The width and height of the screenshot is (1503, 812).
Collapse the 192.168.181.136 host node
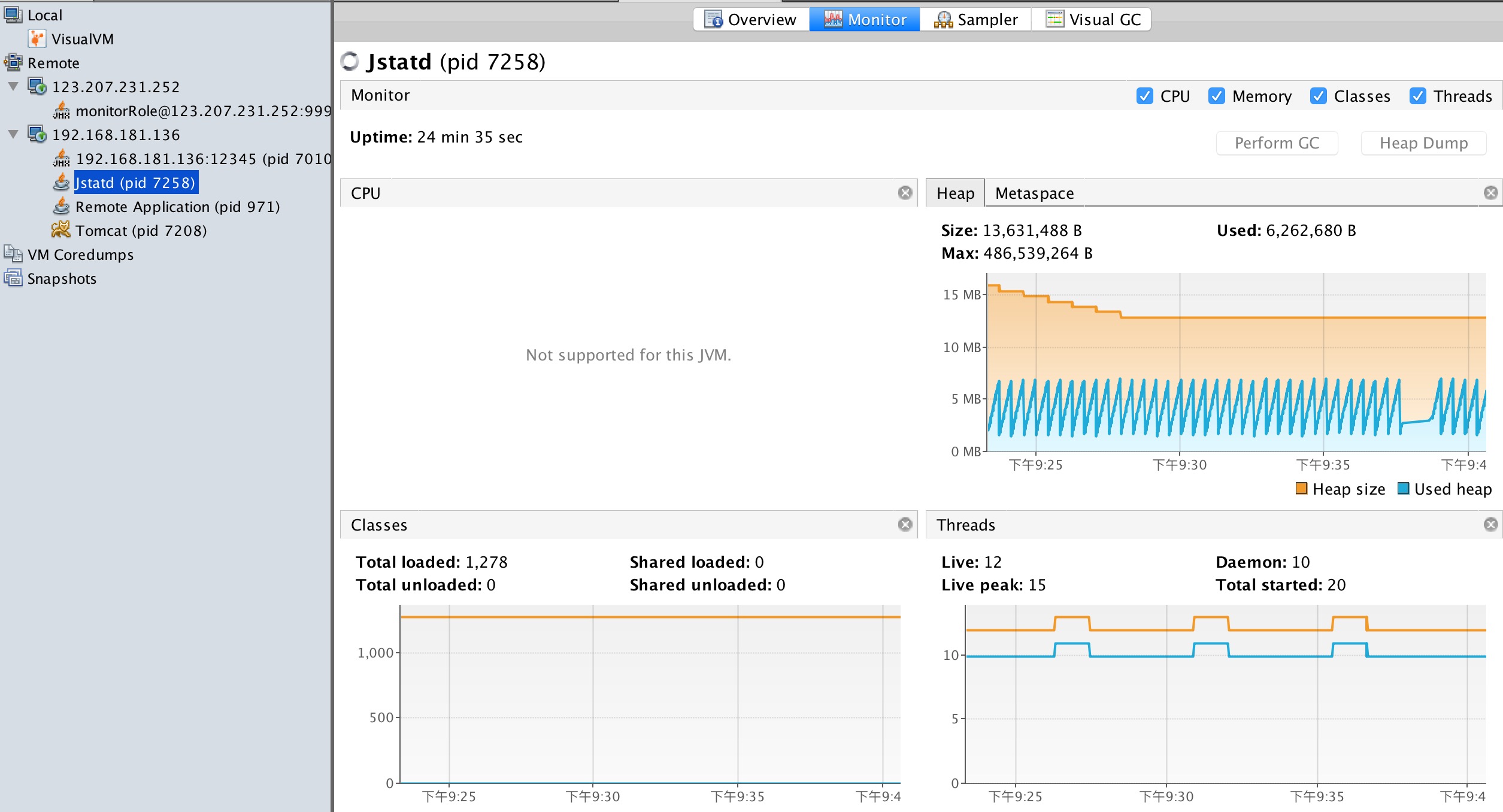pyautogui.click(x=13, y=135)
